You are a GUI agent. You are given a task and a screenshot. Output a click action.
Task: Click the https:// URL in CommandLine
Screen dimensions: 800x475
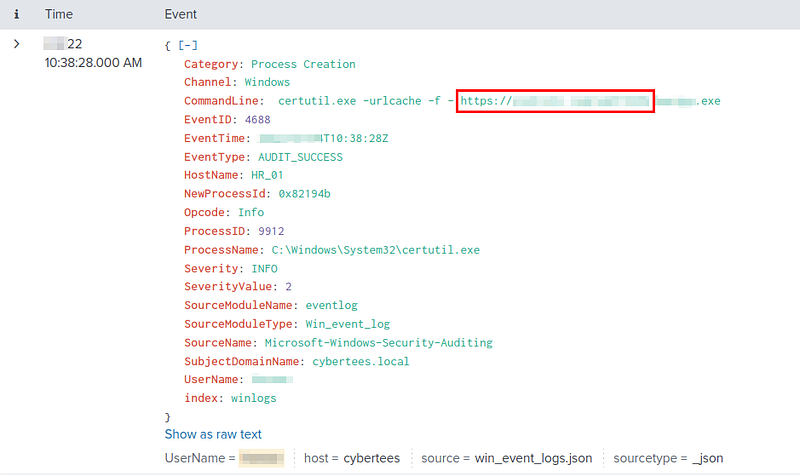coord(555,101)
